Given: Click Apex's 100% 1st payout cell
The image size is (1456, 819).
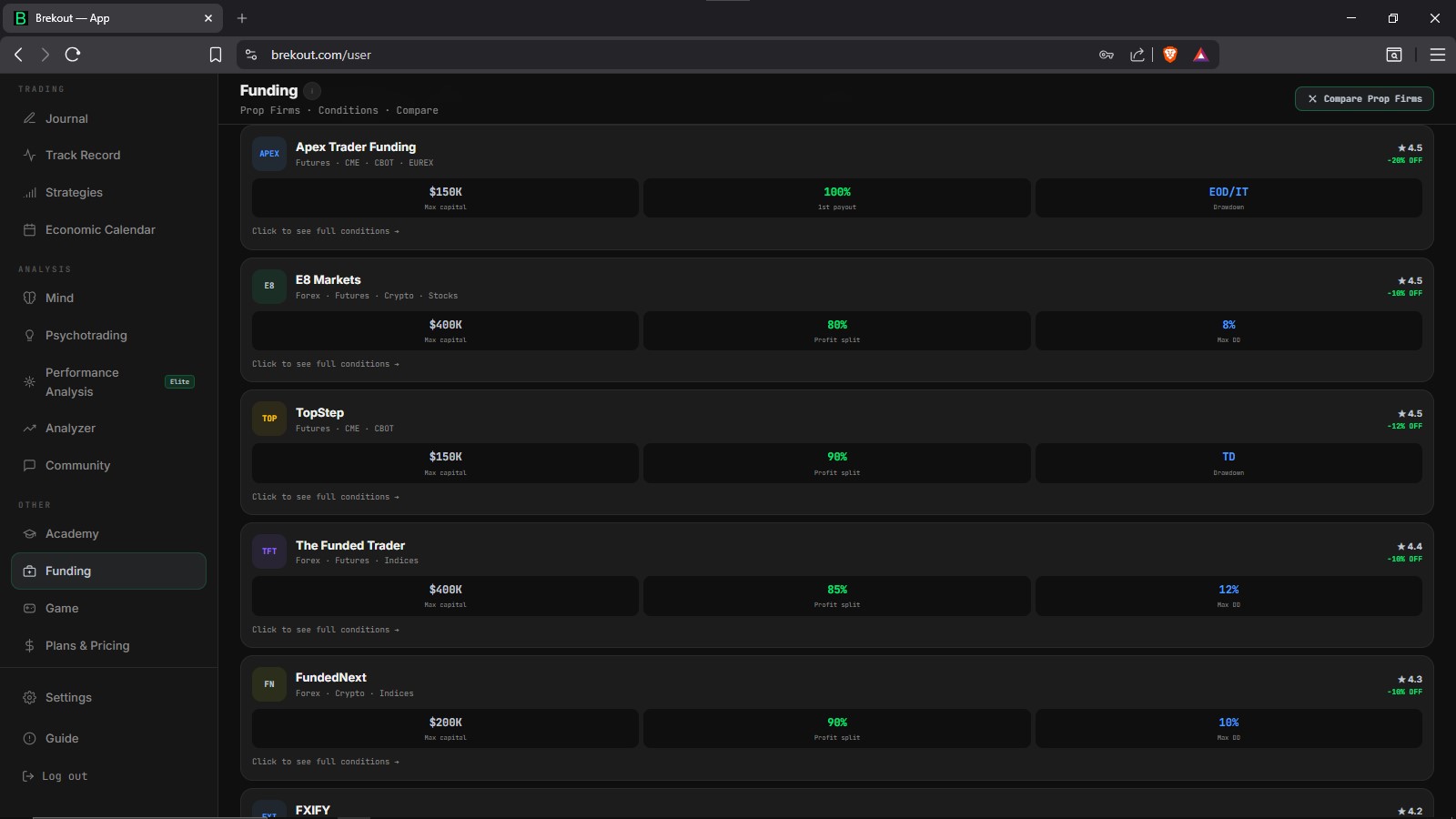Looking at the screenshot, I should tap(837, 197).
